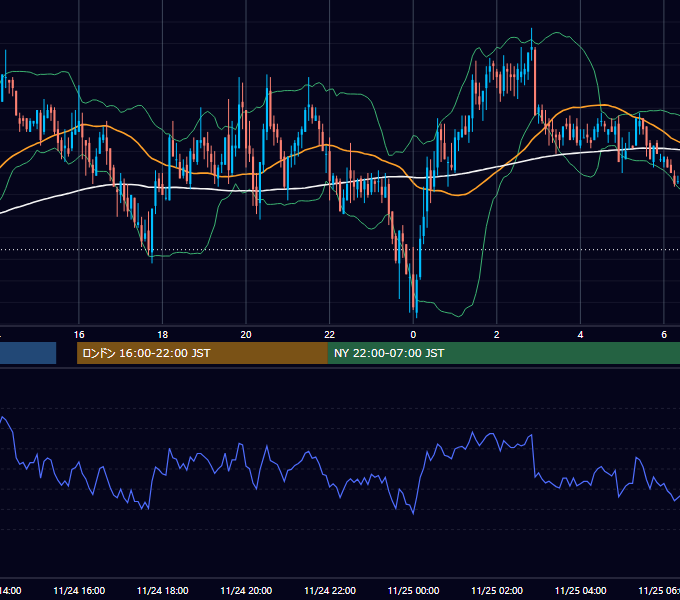680x600 pixels.
Task: Click the blue session bar before ロンドン
Action: 28,353
